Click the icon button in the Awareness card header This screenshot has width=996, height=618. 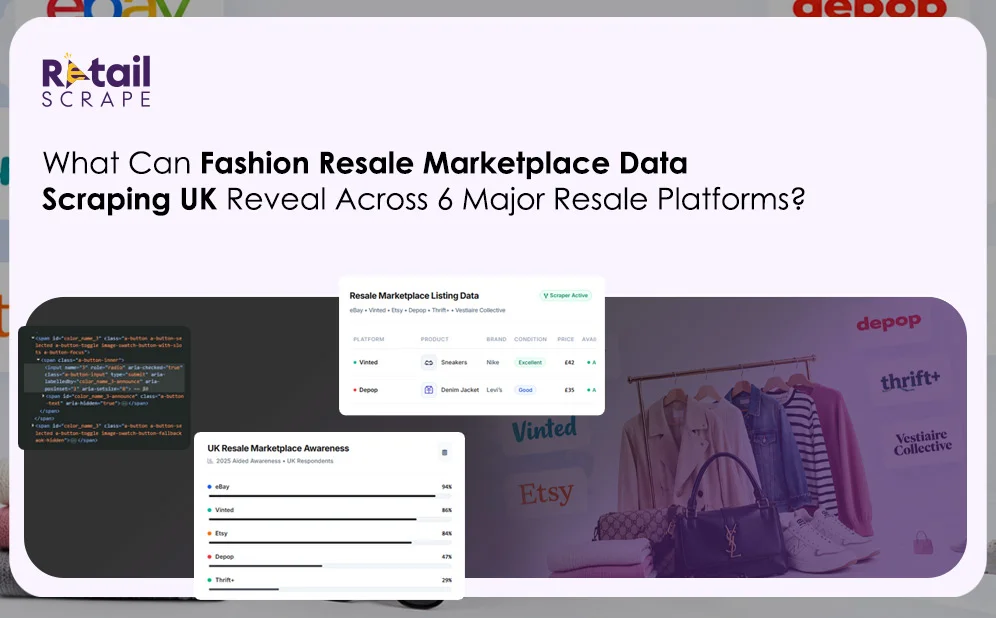coord(445,452)
